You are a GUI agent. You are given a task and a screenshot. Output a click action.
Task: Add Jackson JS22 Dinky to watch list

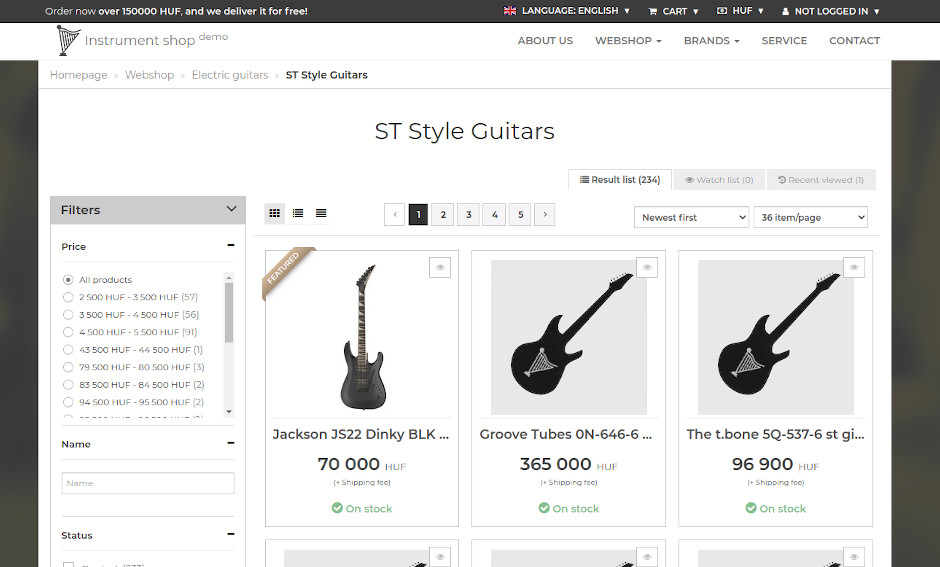tap(440, 267)
